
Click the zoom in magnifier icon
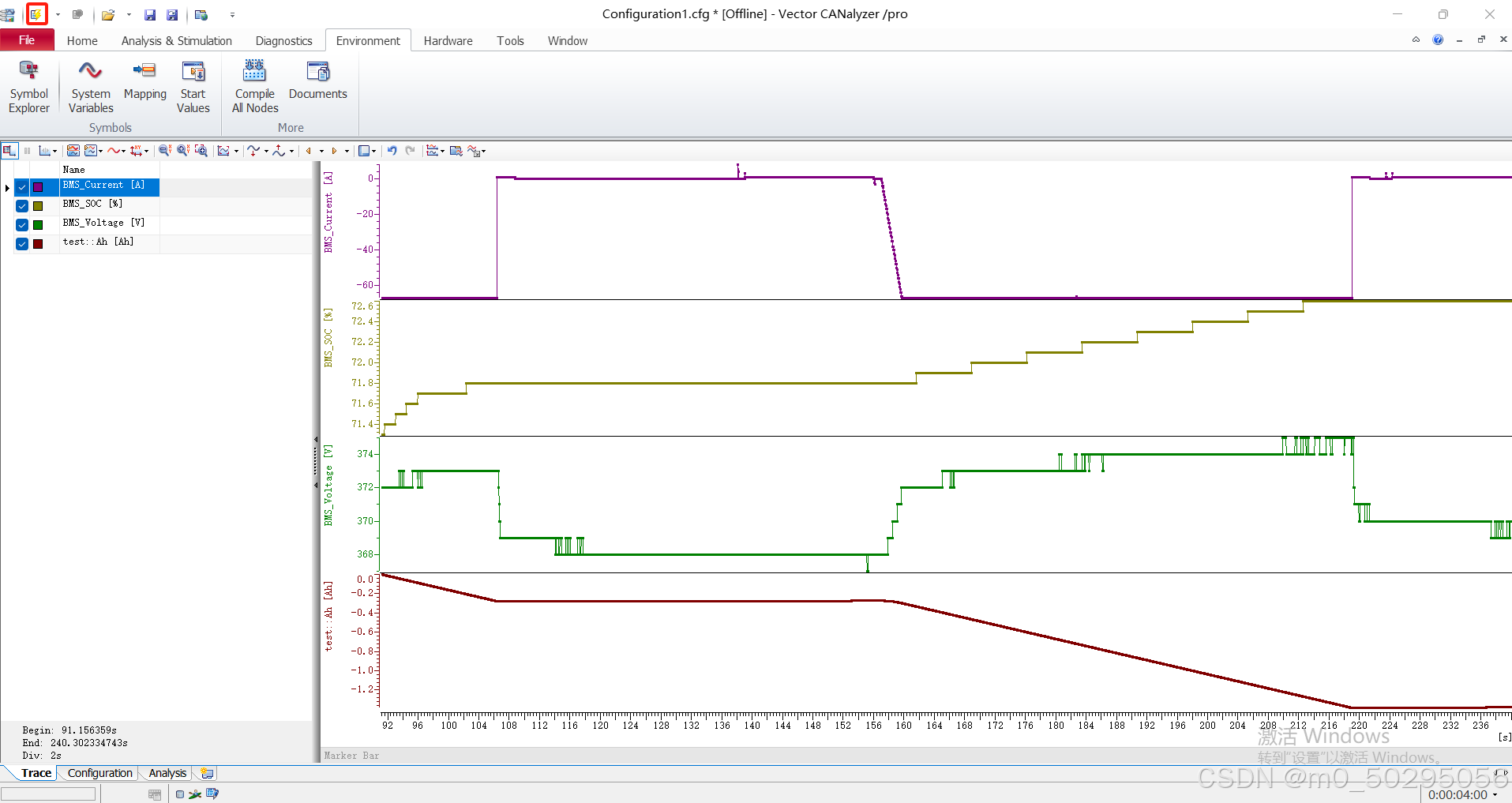[183, 150]
